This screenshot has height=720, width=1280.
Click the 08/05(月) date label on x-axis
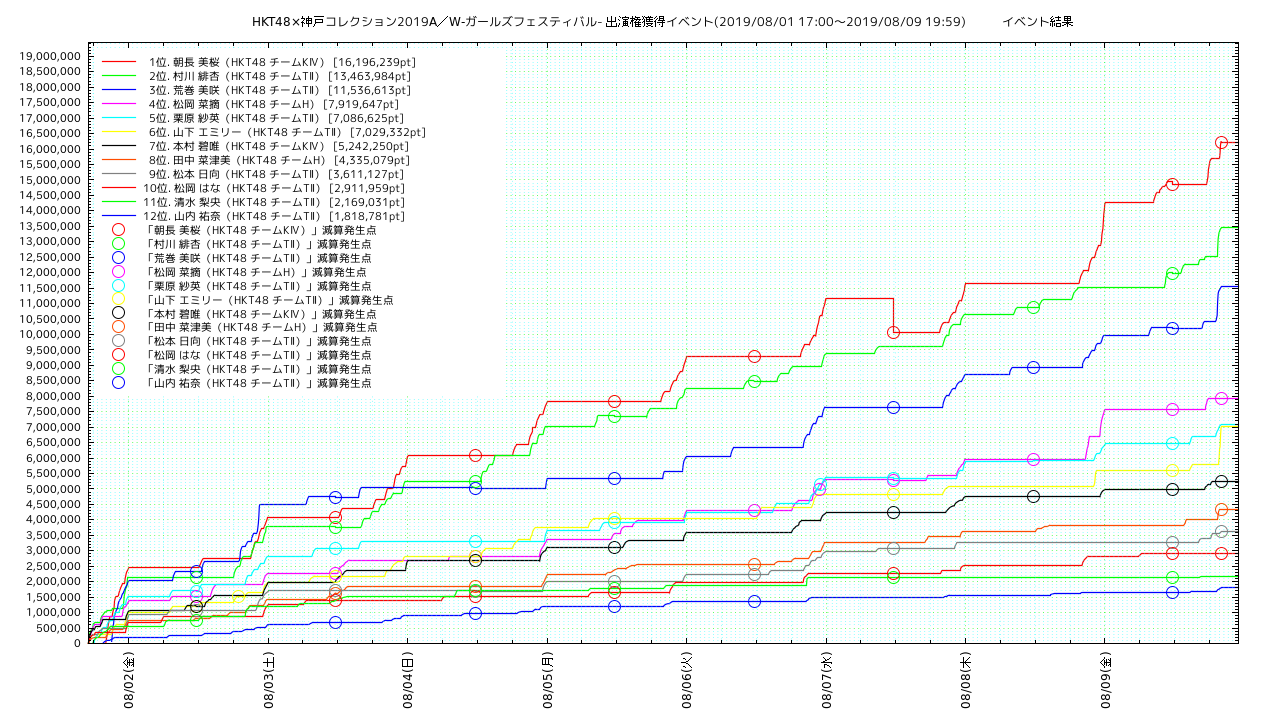[548, 681]
